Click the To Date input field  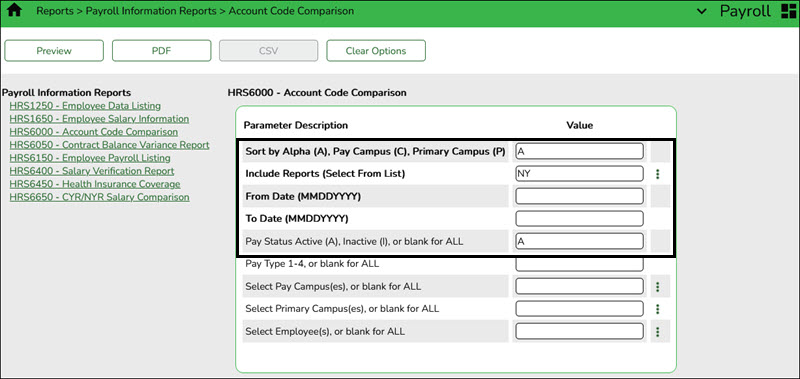(580, 219)
